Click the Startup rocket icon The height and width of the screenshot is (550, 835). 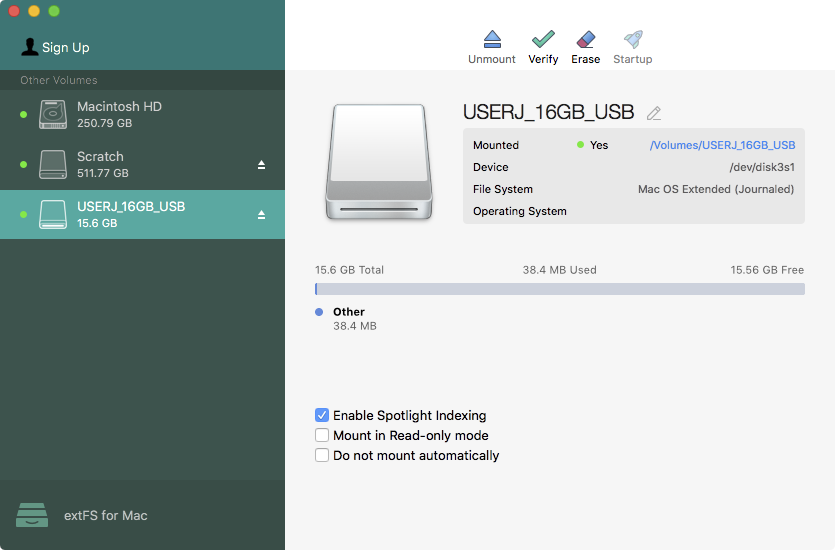click(633, 39)
